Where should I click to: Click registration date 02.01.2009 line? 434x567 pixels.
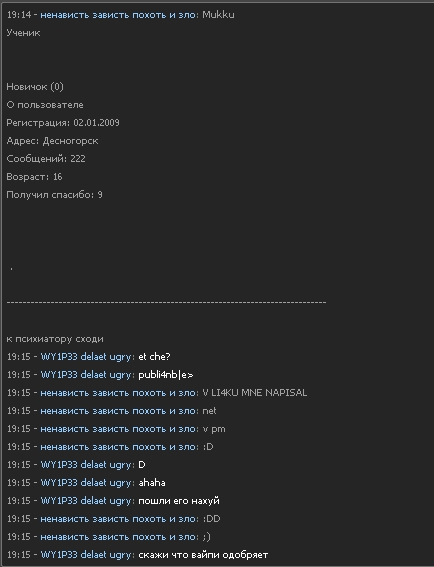63,123
